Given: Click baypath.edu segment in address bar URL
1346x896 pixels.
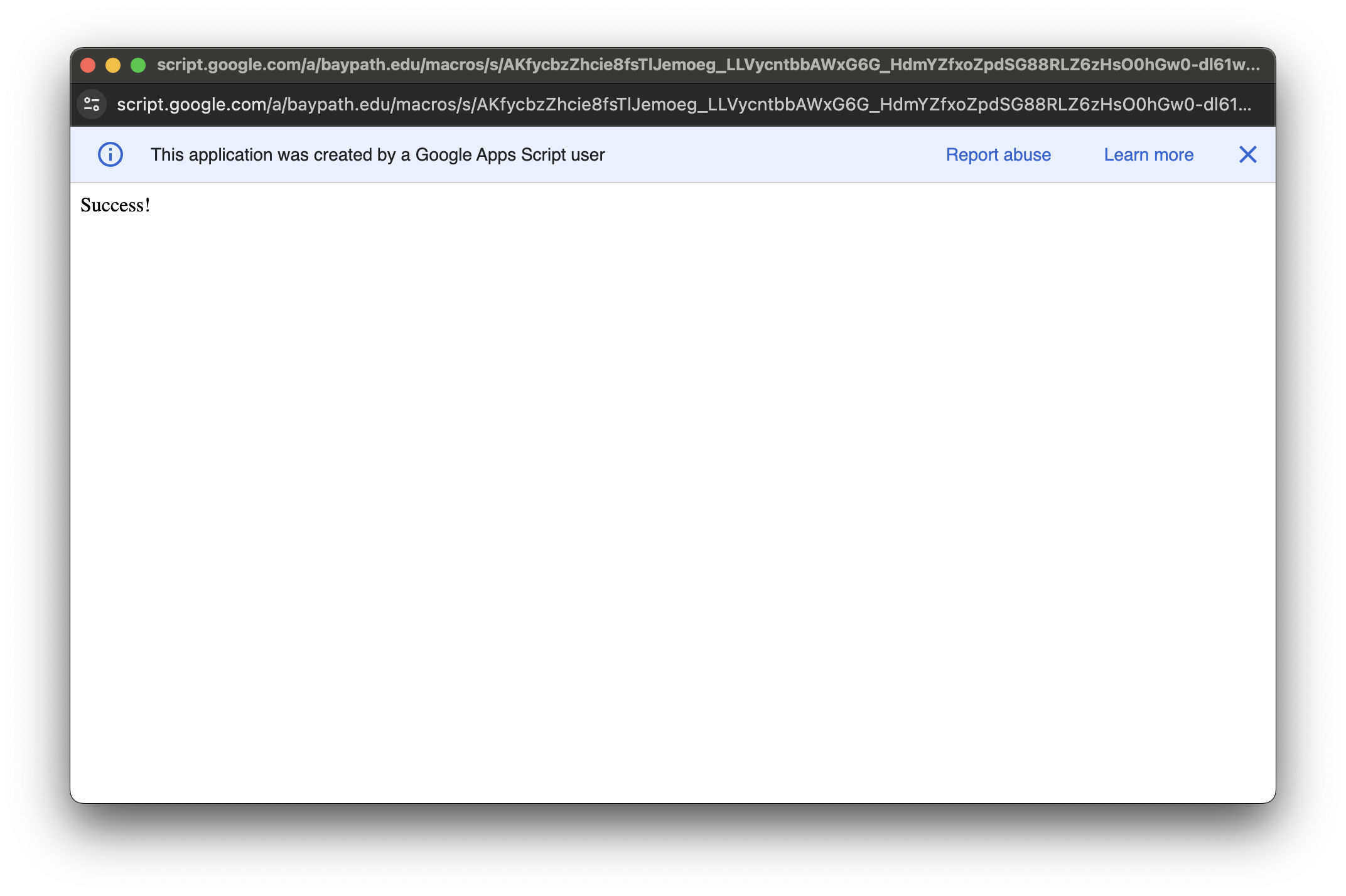Looking at the screenshot, I should pos(339,104).
